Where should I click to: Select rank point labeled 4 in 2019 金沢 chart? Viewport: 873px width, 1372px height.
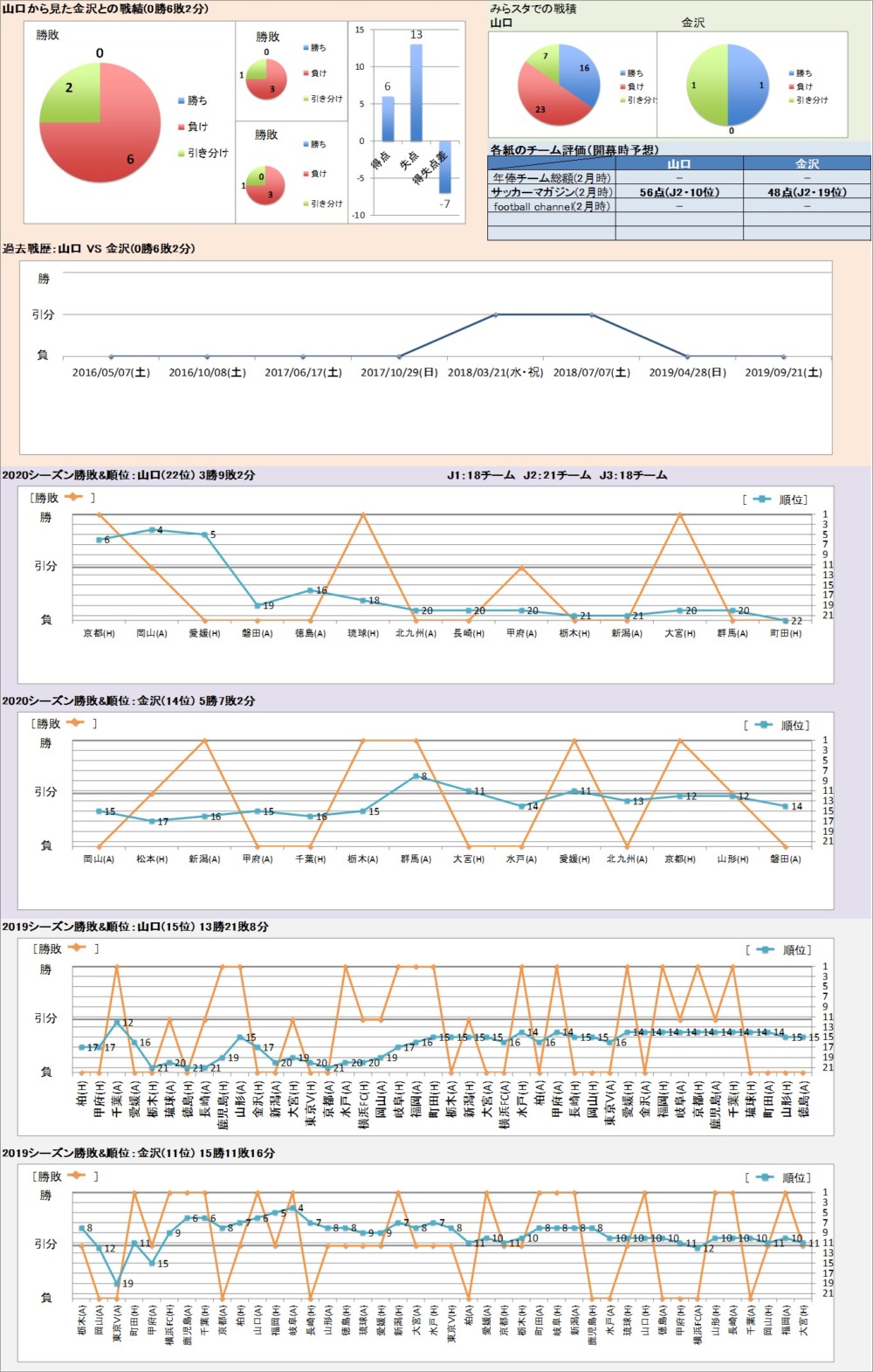click(x=292, y=1208)
